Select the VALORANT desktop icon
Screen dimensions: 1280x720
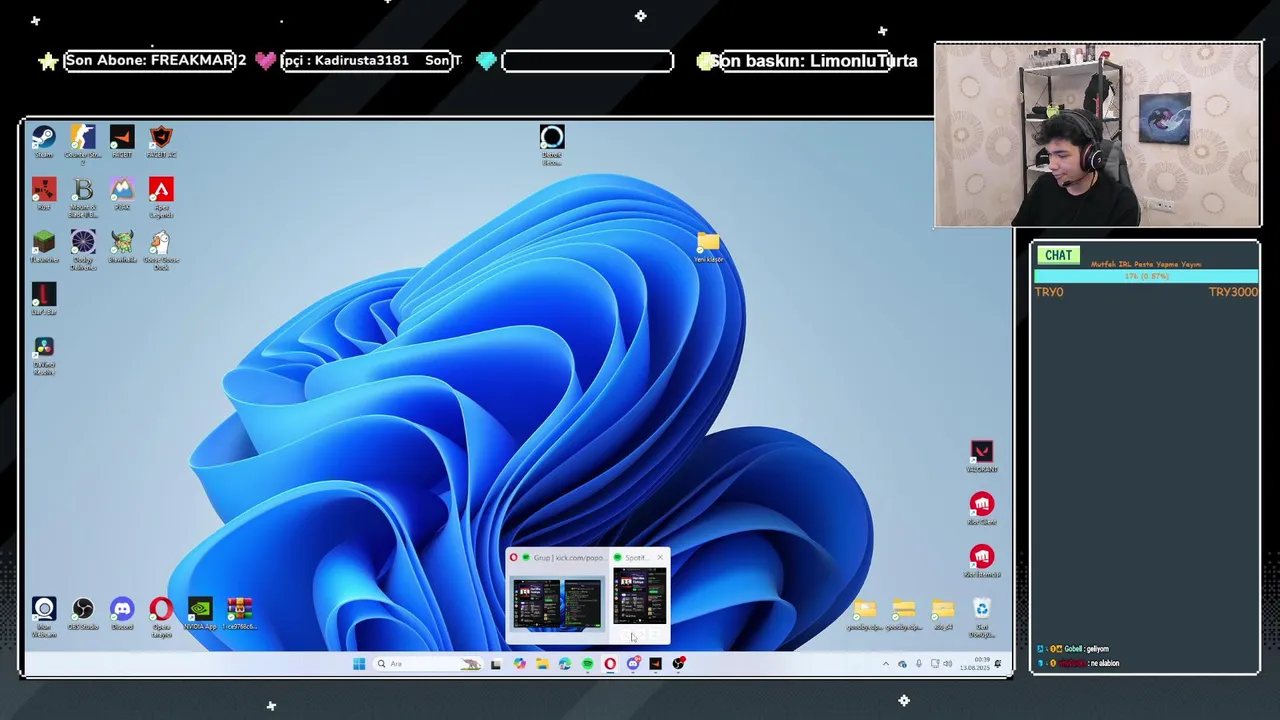click(x=982, y=457)
